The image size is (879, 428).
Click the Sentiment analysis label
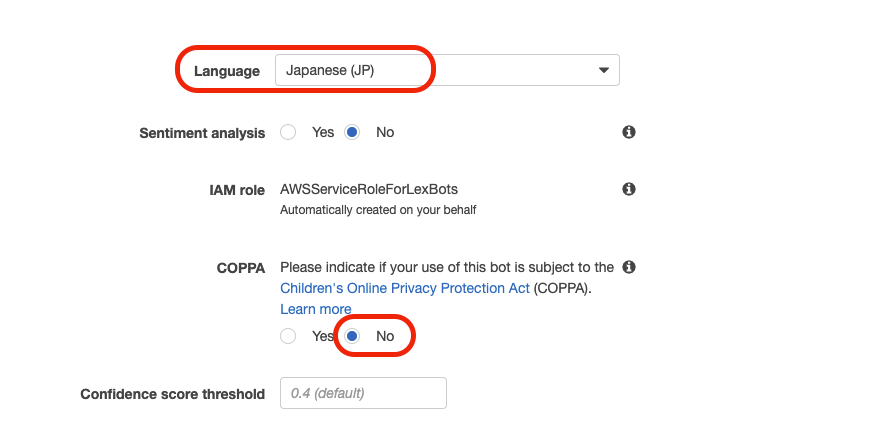[x=202, y=134]
